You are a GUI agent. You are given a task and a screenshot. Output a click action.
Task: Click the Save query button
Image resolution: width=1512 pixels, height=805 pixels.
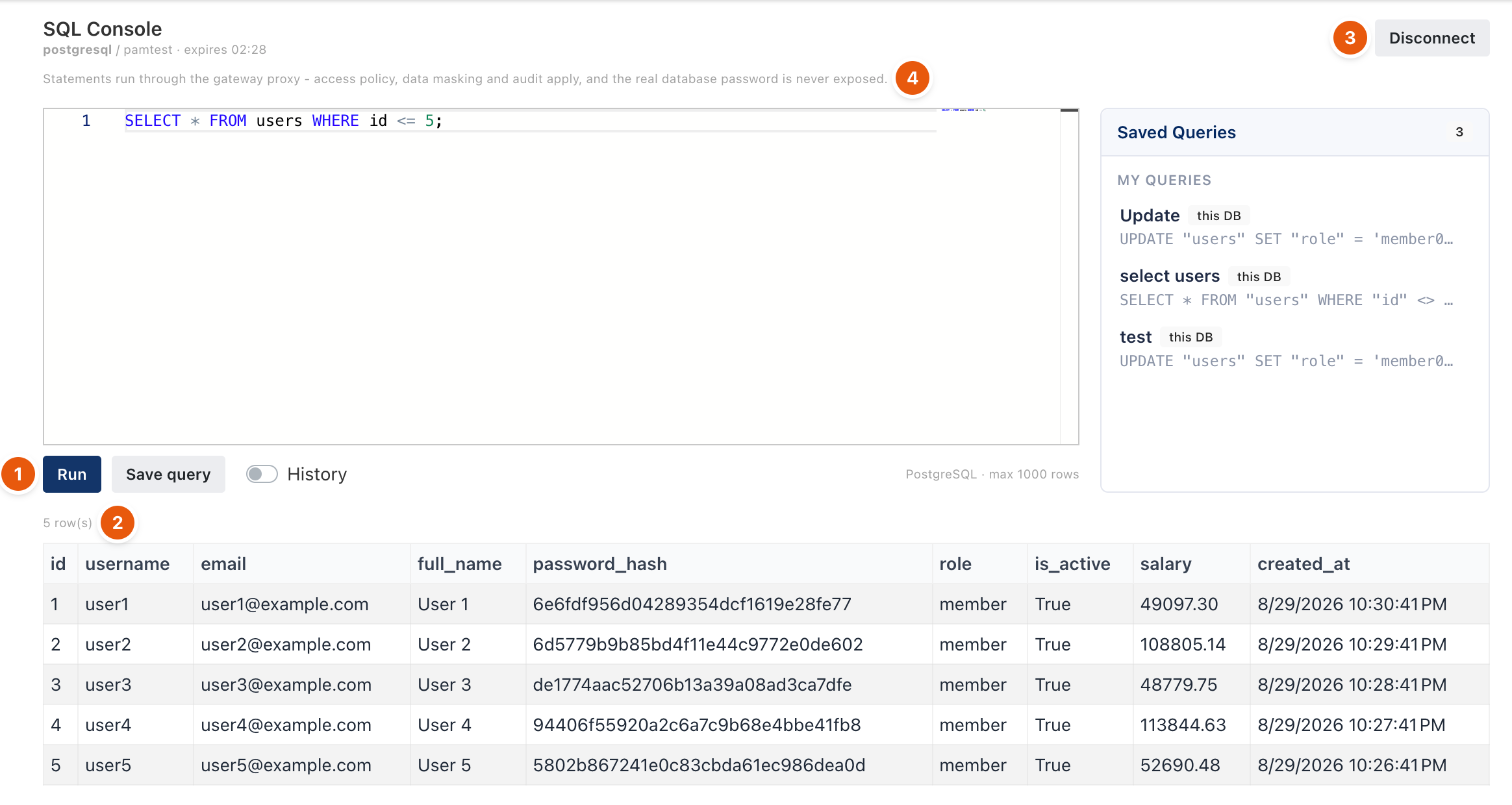pos(168,474)
